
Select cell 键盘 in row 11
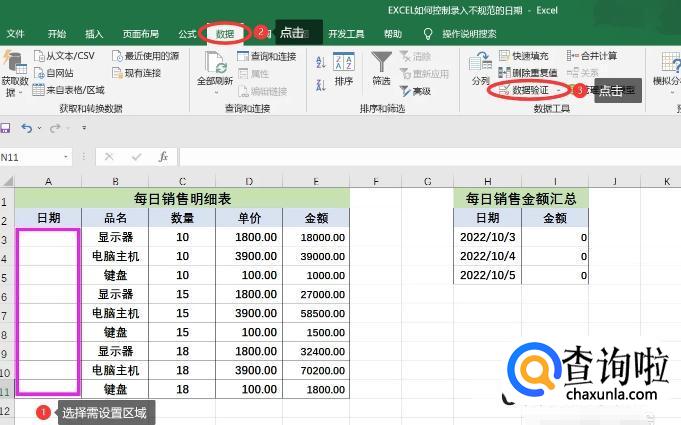click(115, 389)
